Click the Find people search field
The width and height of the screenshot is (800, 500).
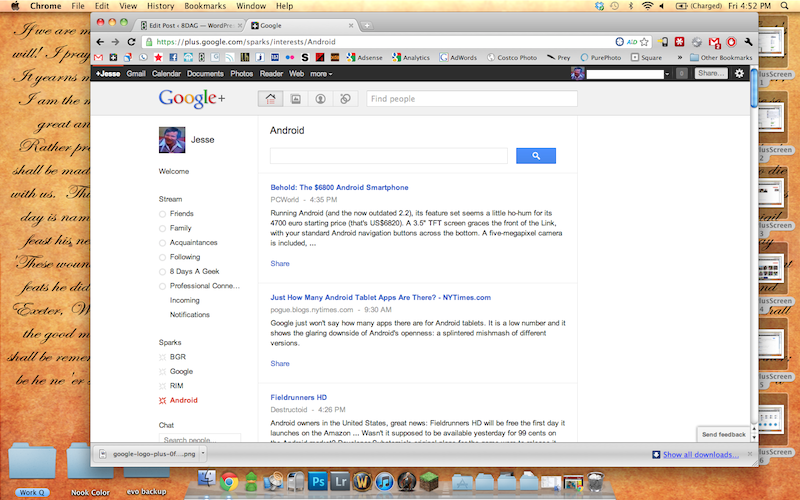pos(472,99)
